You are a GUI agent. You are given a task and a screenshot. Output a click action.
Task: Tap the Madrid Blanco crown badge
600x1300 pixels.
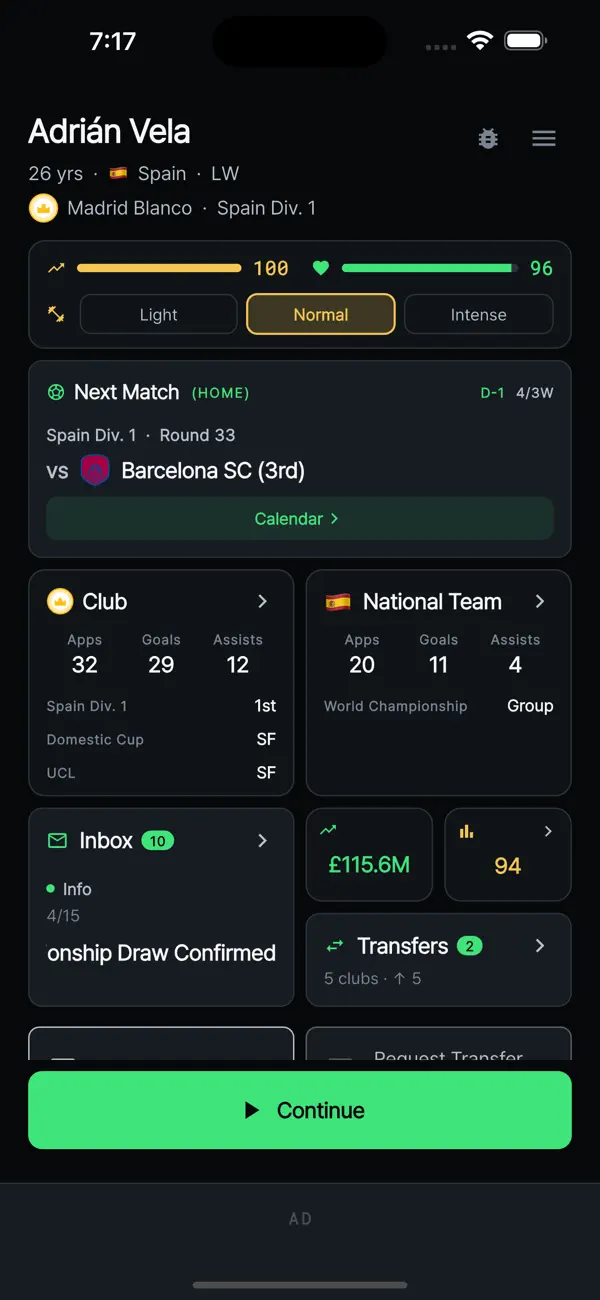[x=43, y=208]
